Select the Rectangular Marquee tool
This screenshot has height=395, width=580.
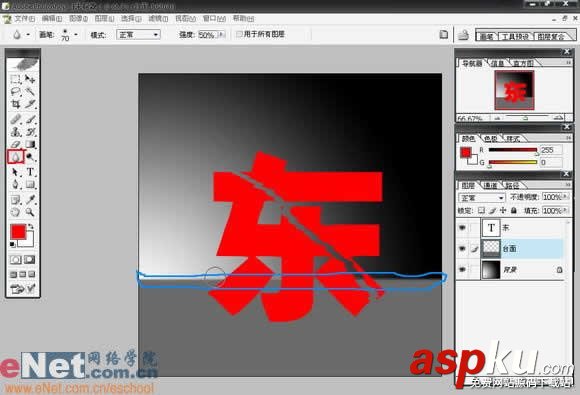pos(15,79)
